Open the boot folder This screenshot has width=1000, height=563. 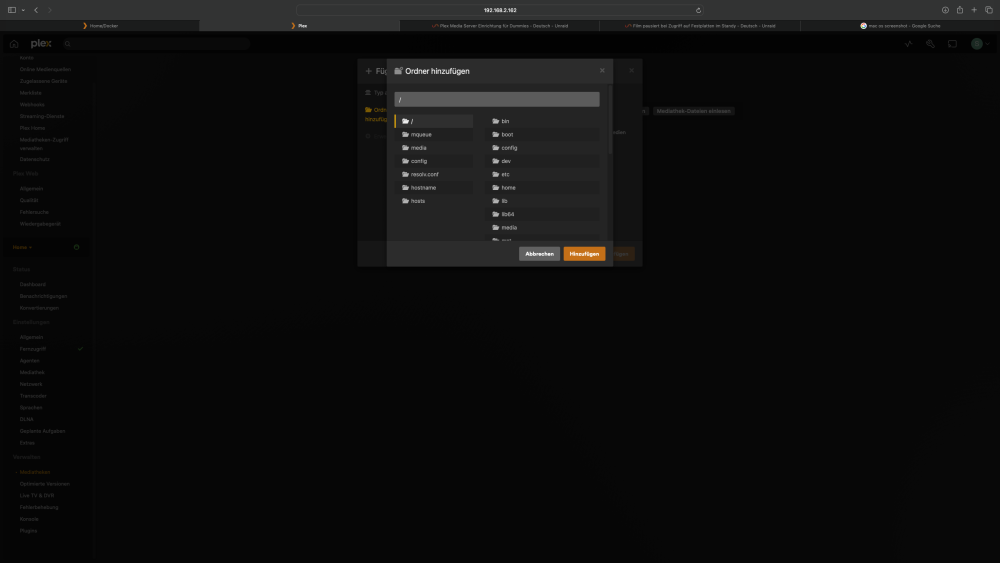[x=542, y=135]
